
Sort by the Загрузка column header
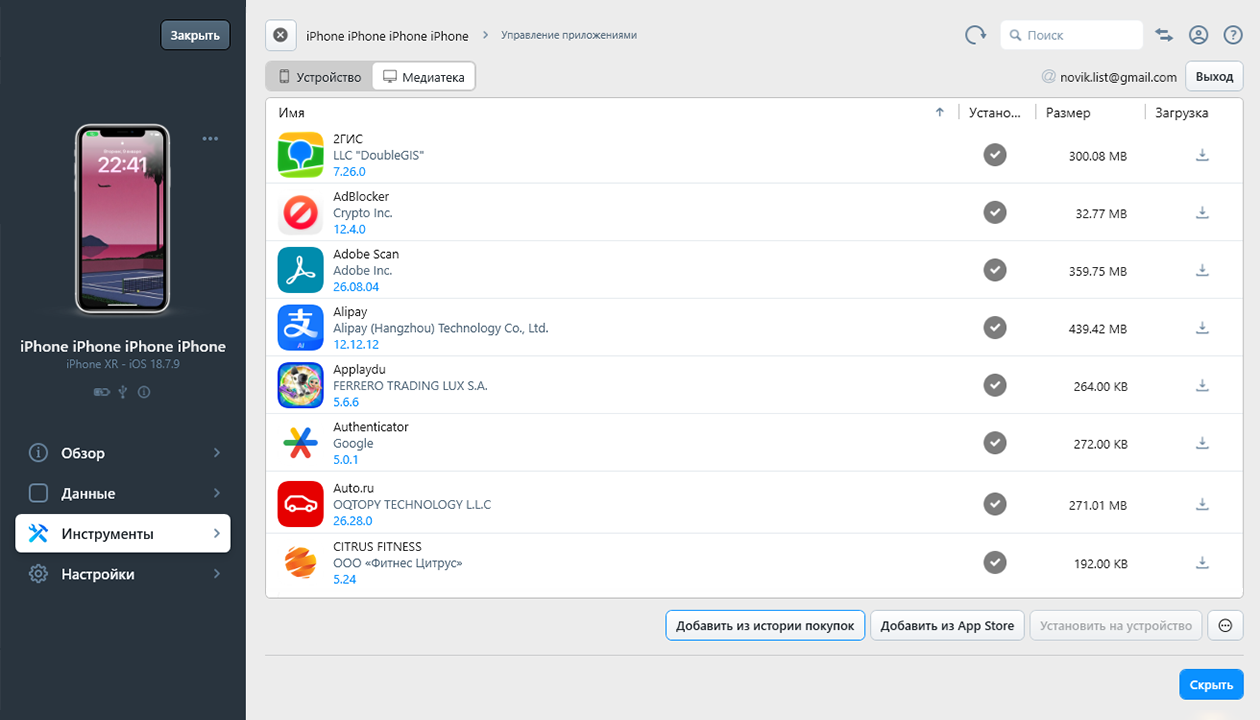click(1182, 113)
